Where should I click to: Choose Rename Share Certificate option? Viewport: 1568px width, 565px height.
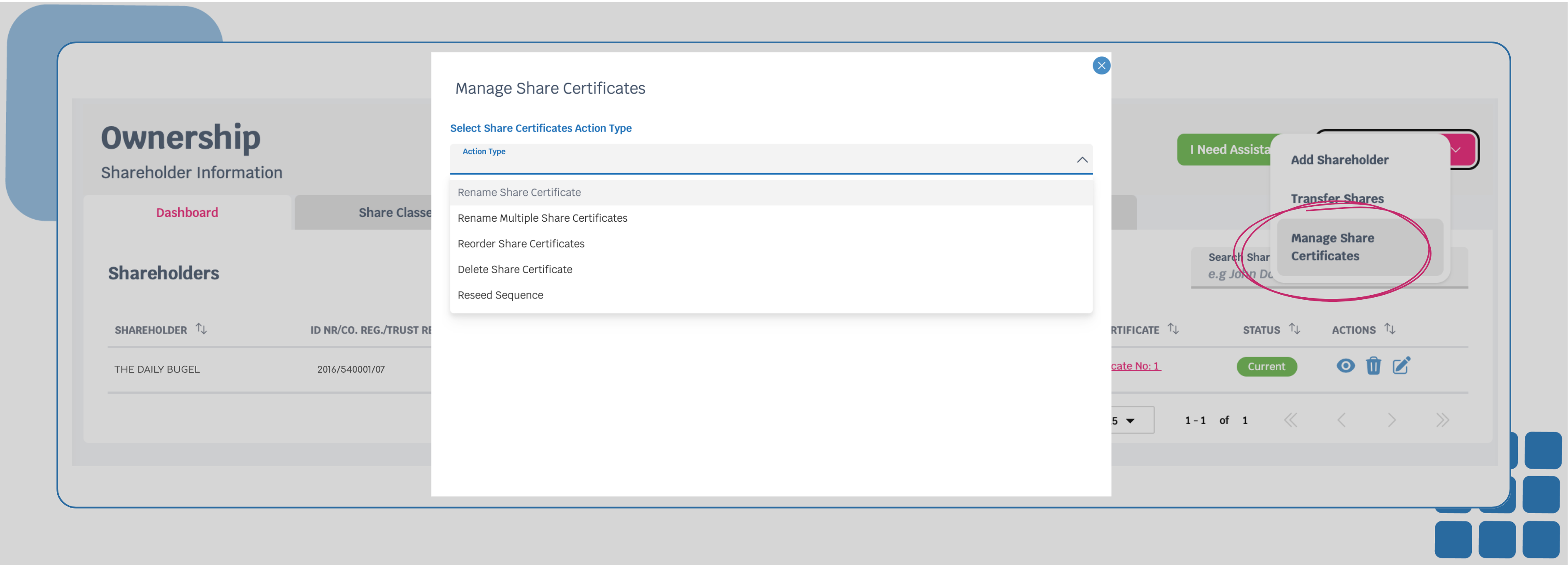pos(519,193)
